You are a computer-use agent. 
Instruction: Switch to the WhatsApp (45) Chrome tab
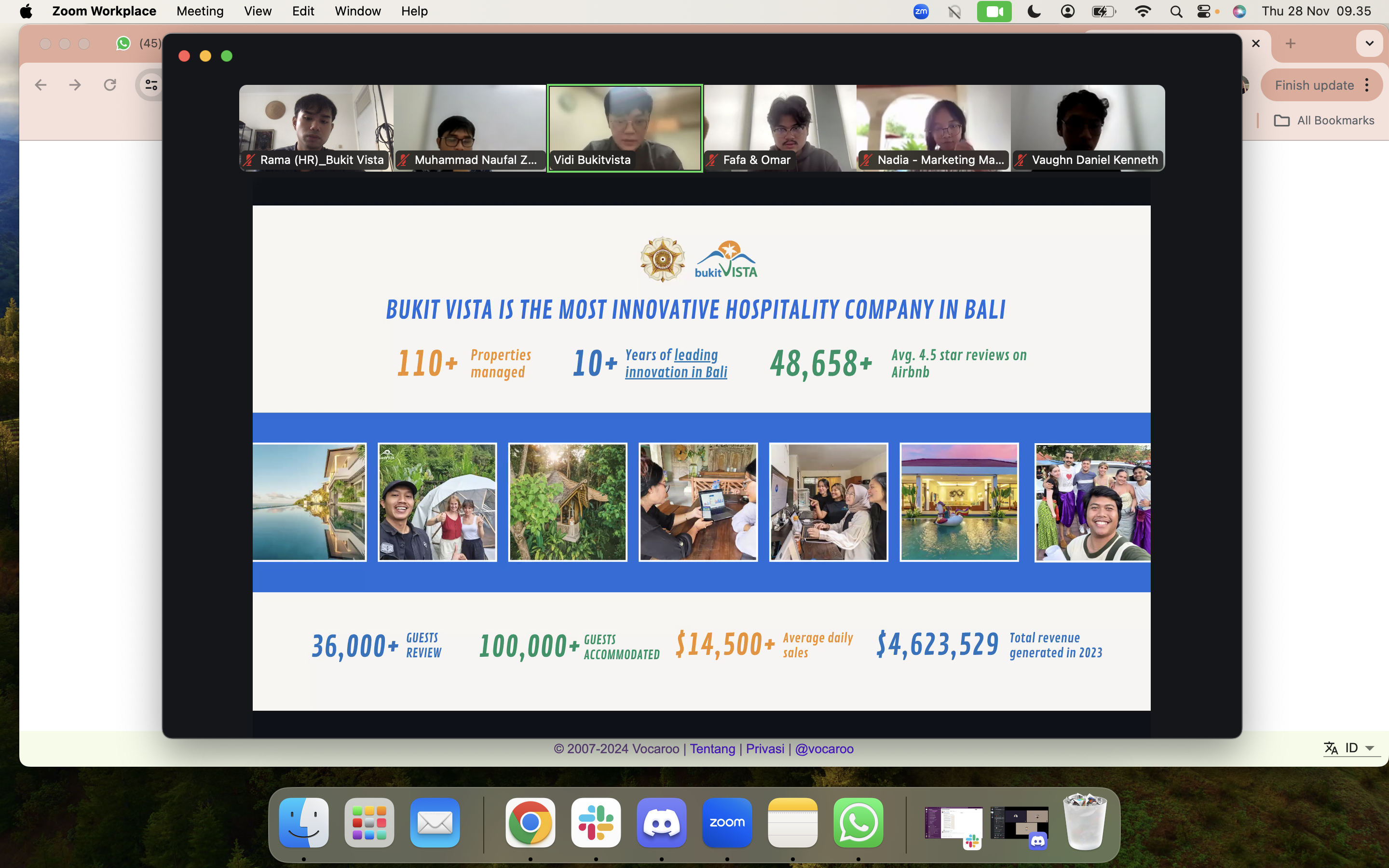138,43
